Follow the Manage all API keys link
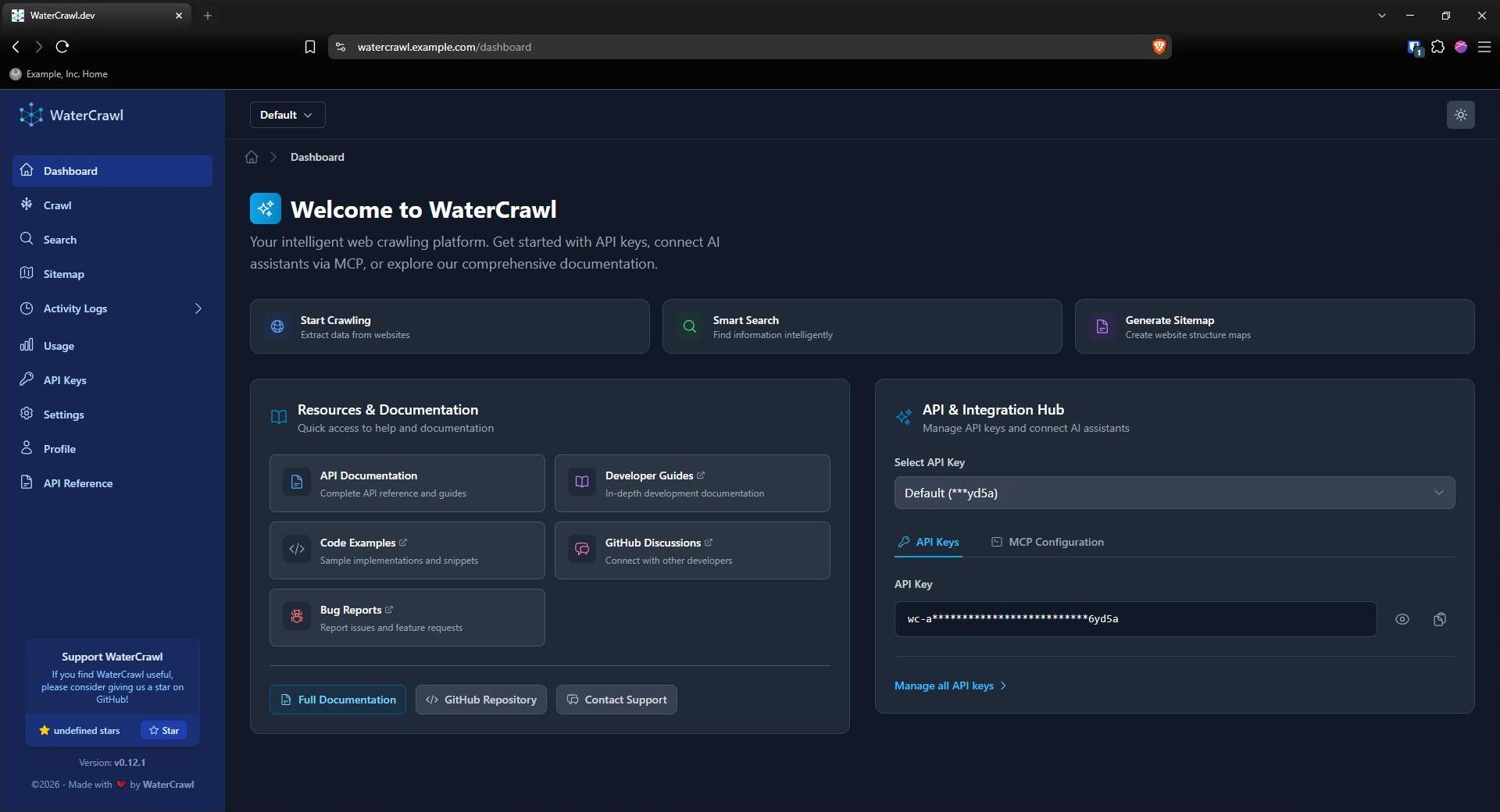Viewport: 1500px width, 812px height. click(951, 686)
